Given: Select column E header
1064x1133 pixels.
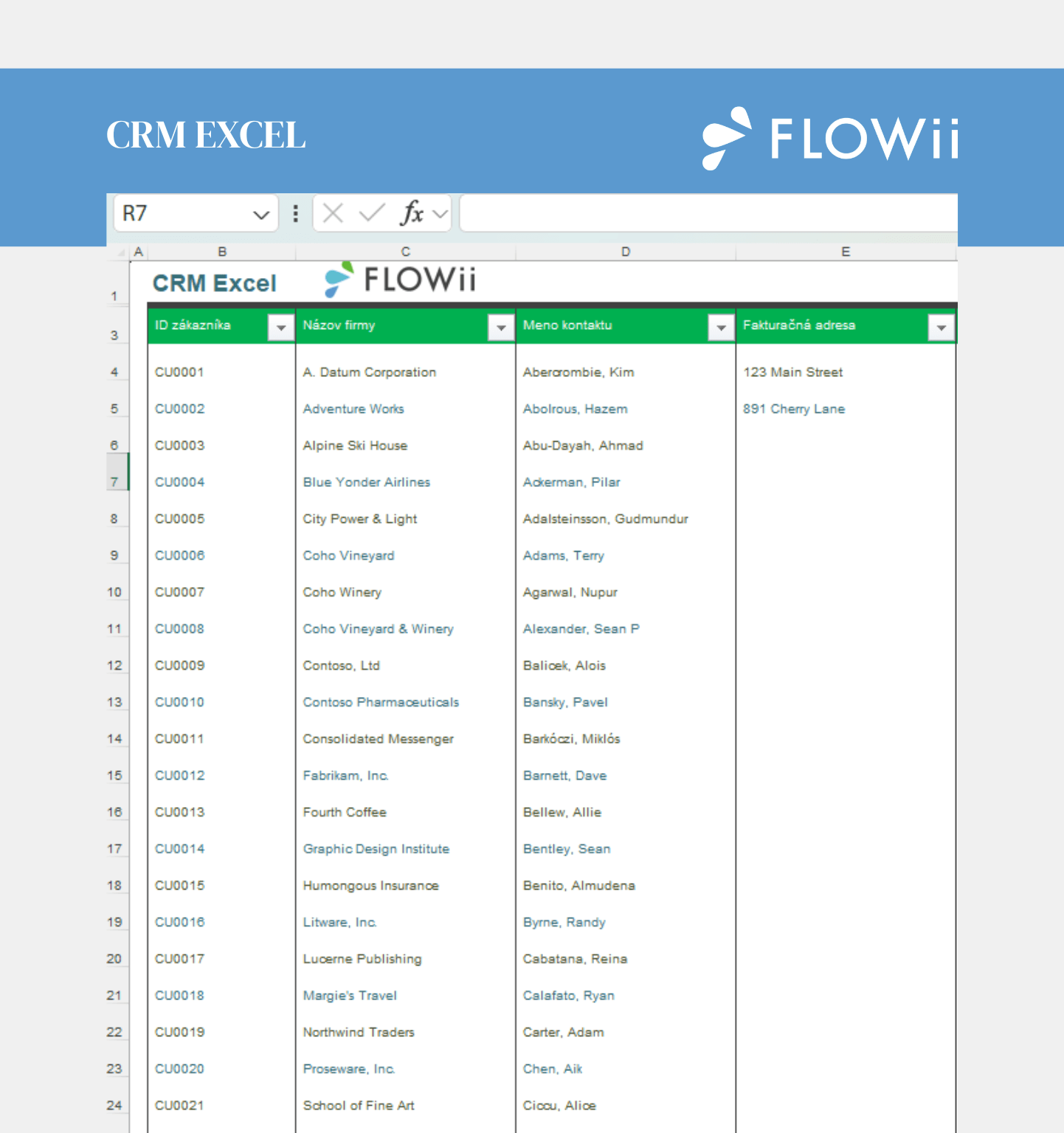Looking at the screenshot, I should (x=846, y=252).
